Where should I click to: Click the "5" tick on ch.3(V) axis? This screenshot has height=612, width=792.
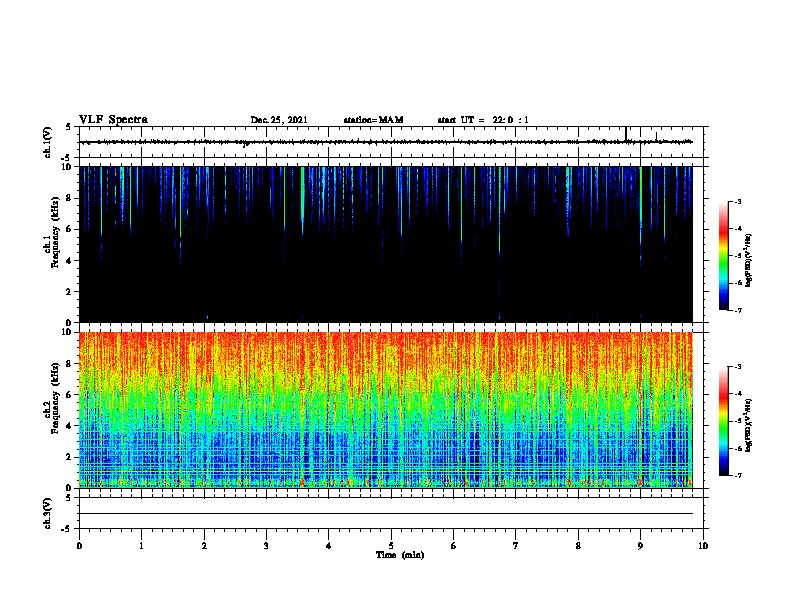[68, 498]
